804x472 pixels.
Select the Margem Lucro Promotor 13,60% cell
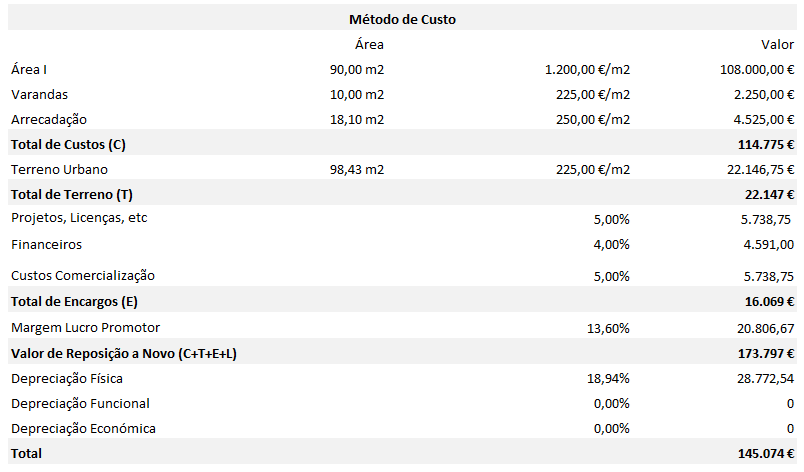(x=608, y=327)
